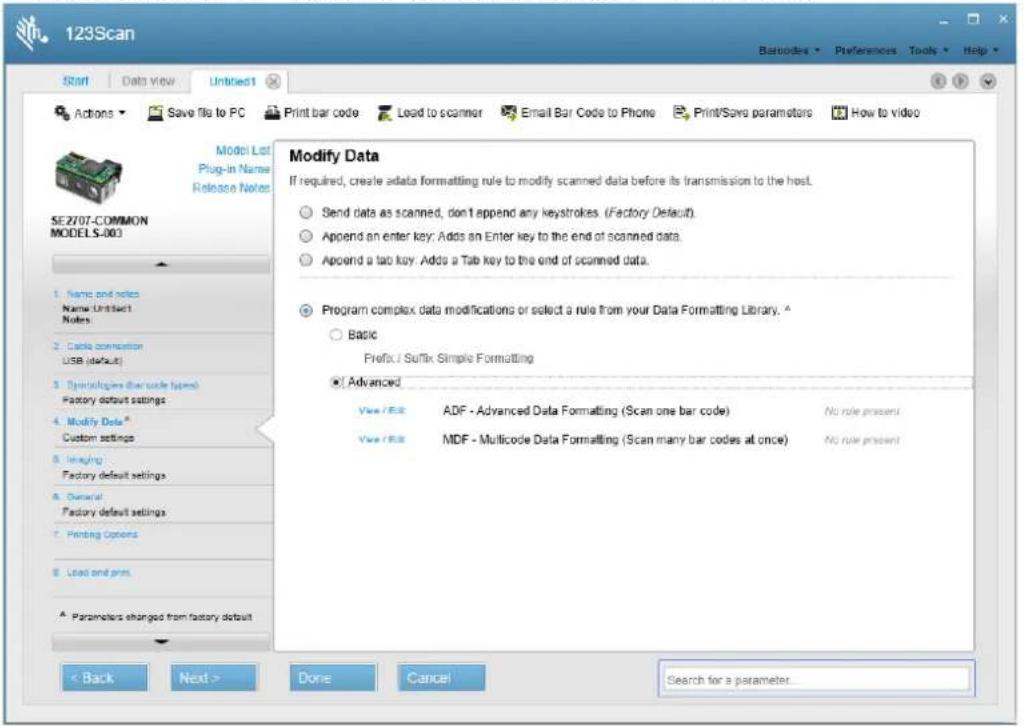Click the next tab arrow icon
The width and height of the screenshot is (1024, 726).
[960, 81]
